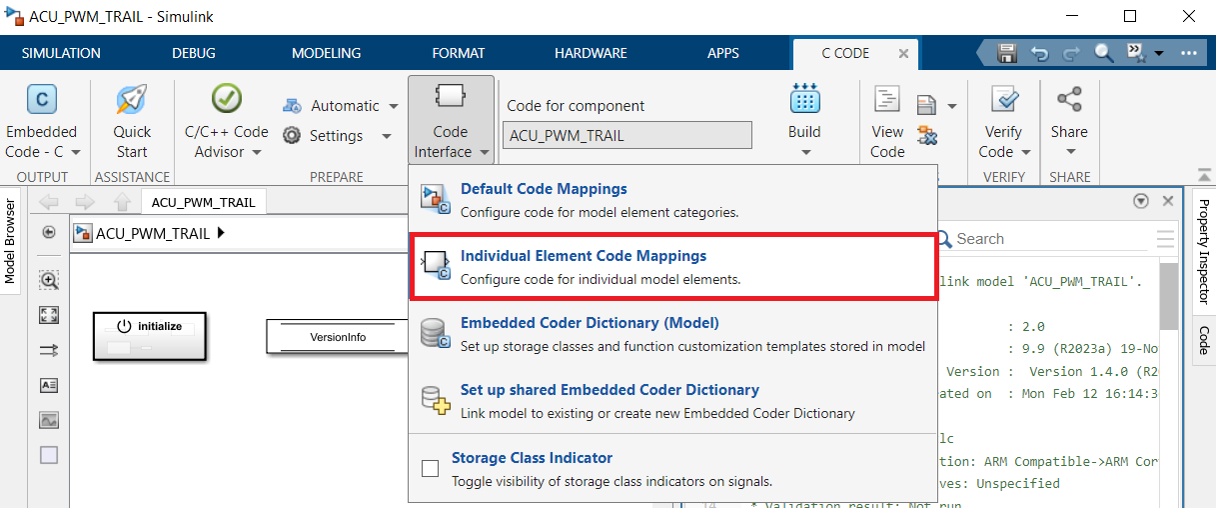Open the Automatic dropdown arrow
1216x508 pixels.
click(x=393, y=106)
